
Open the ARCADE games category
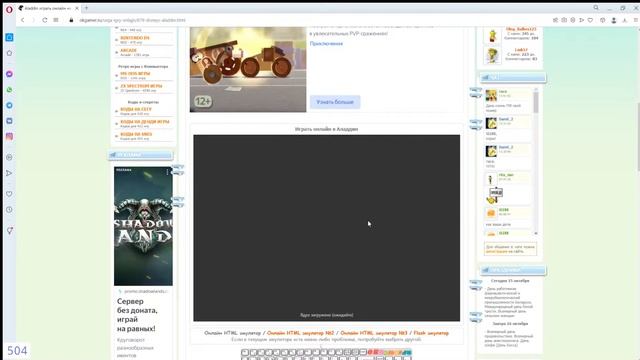pos(129,51)
